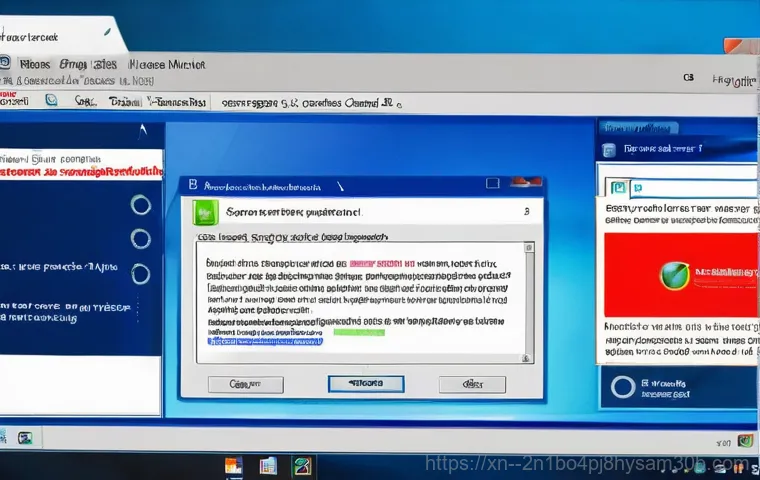Viewport: 760px width, 480px height.
Task: Open the orange app icon in the taskbar
Action: 234,465
